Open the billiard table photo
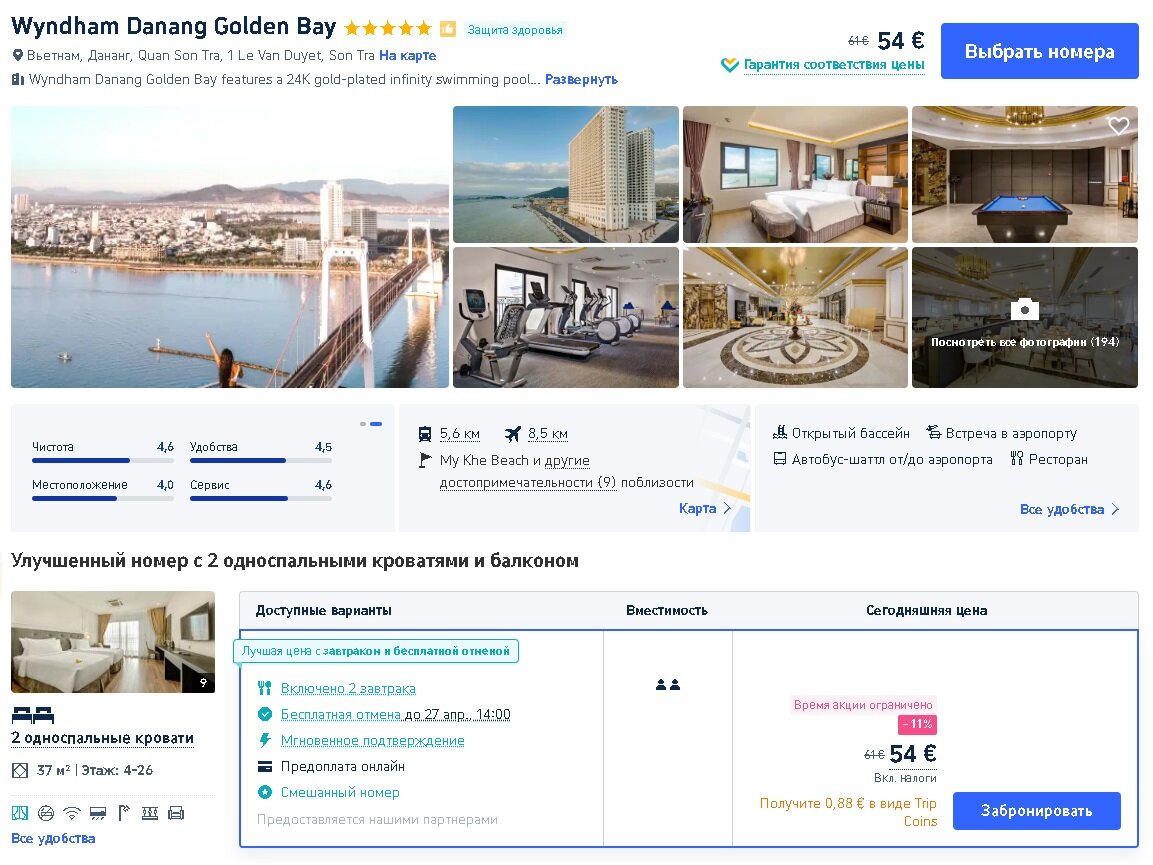This screenshot has width=1153, height=865. (1024, 174)
